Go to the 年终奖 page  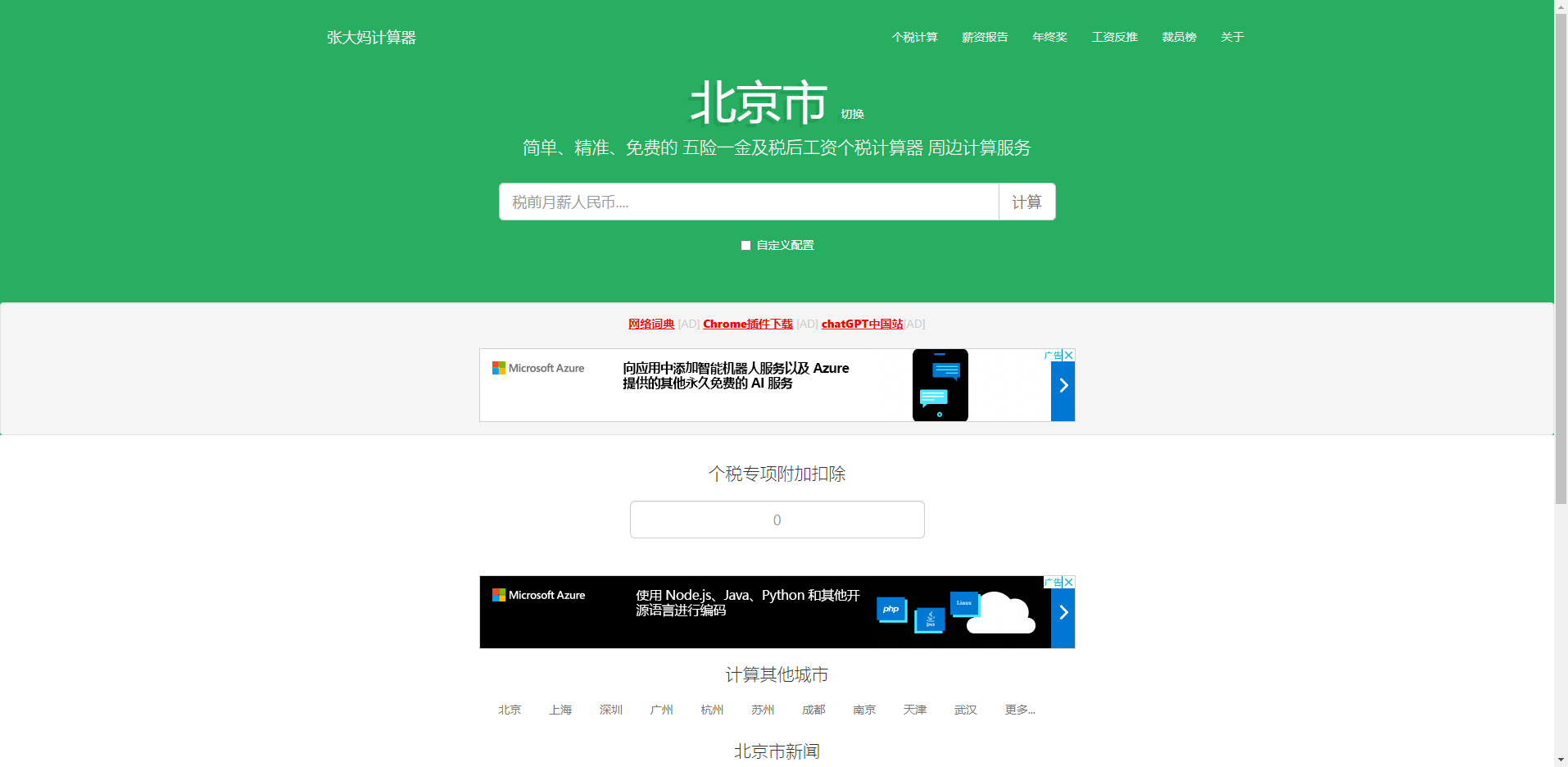point(1049,37)
